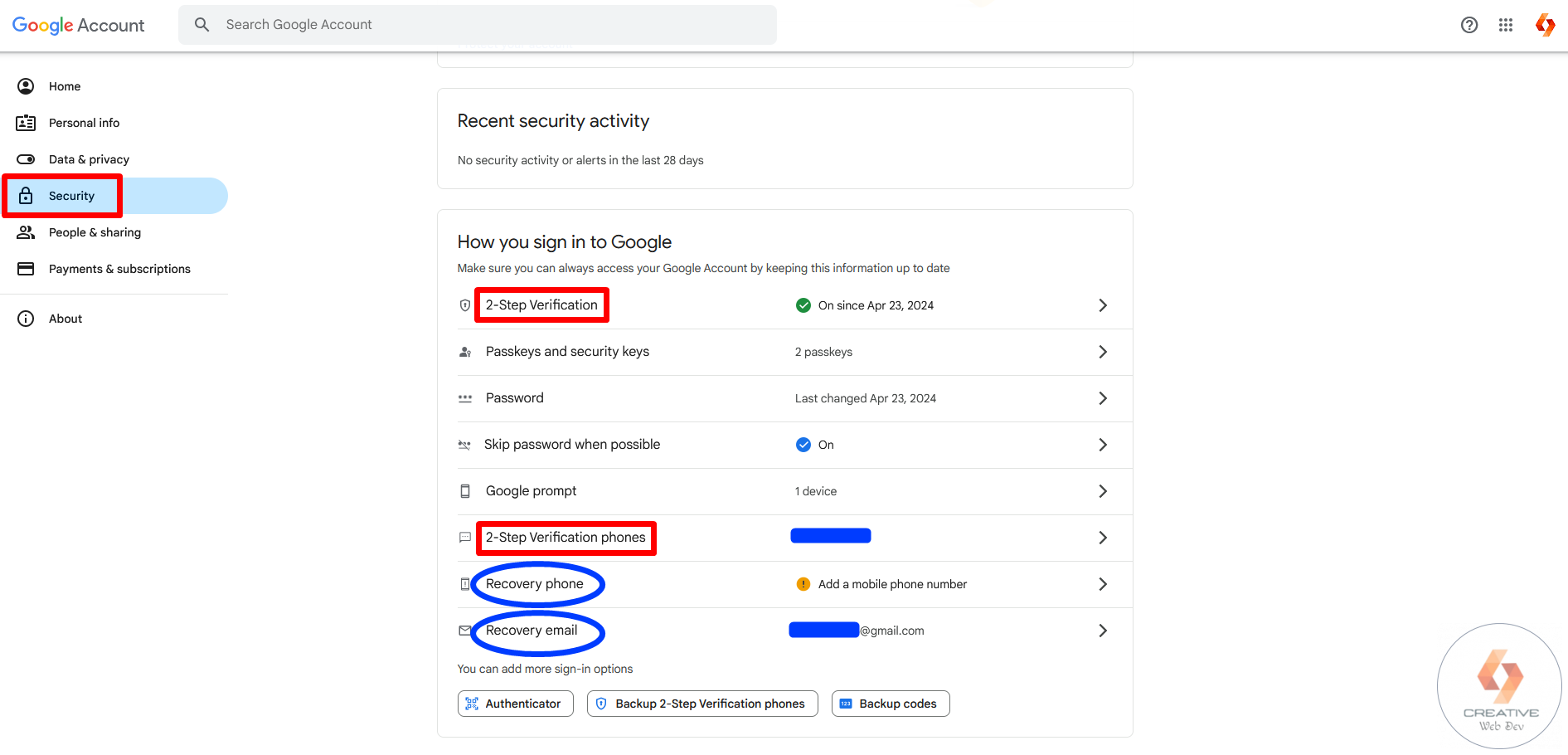The height and width of the screenshot is (755, 1568).
Task: Open the Recovery phone row chevron
Action: tap(1103, 584)
